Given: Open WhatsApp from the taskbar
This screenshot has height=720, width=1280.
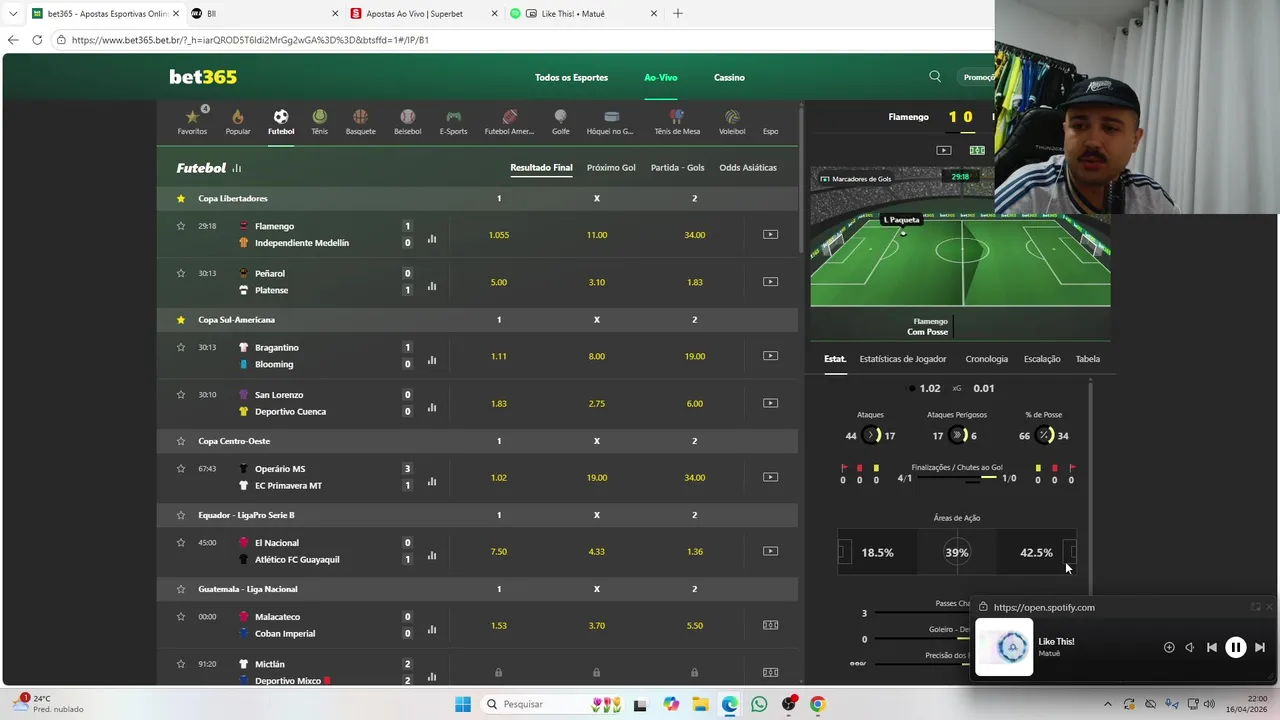Looking at the screenshot, I should 759,704.
